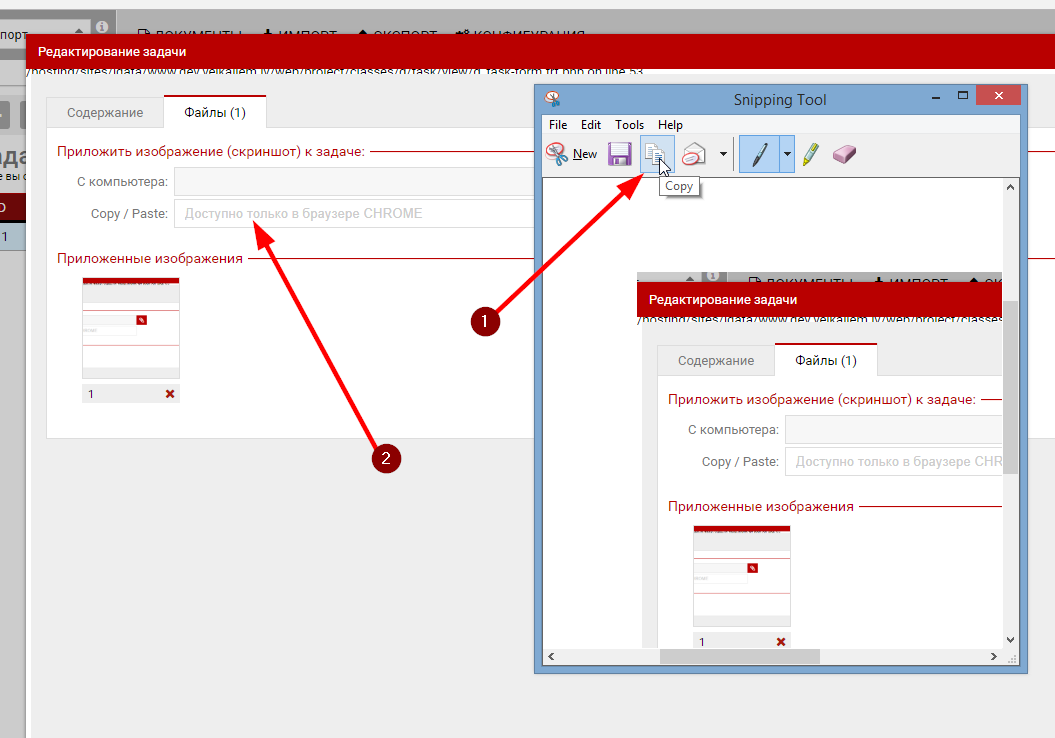Open the attached image thumbnail in browser page
Screen dimensions: 1055x738
(x=131, y=328)
